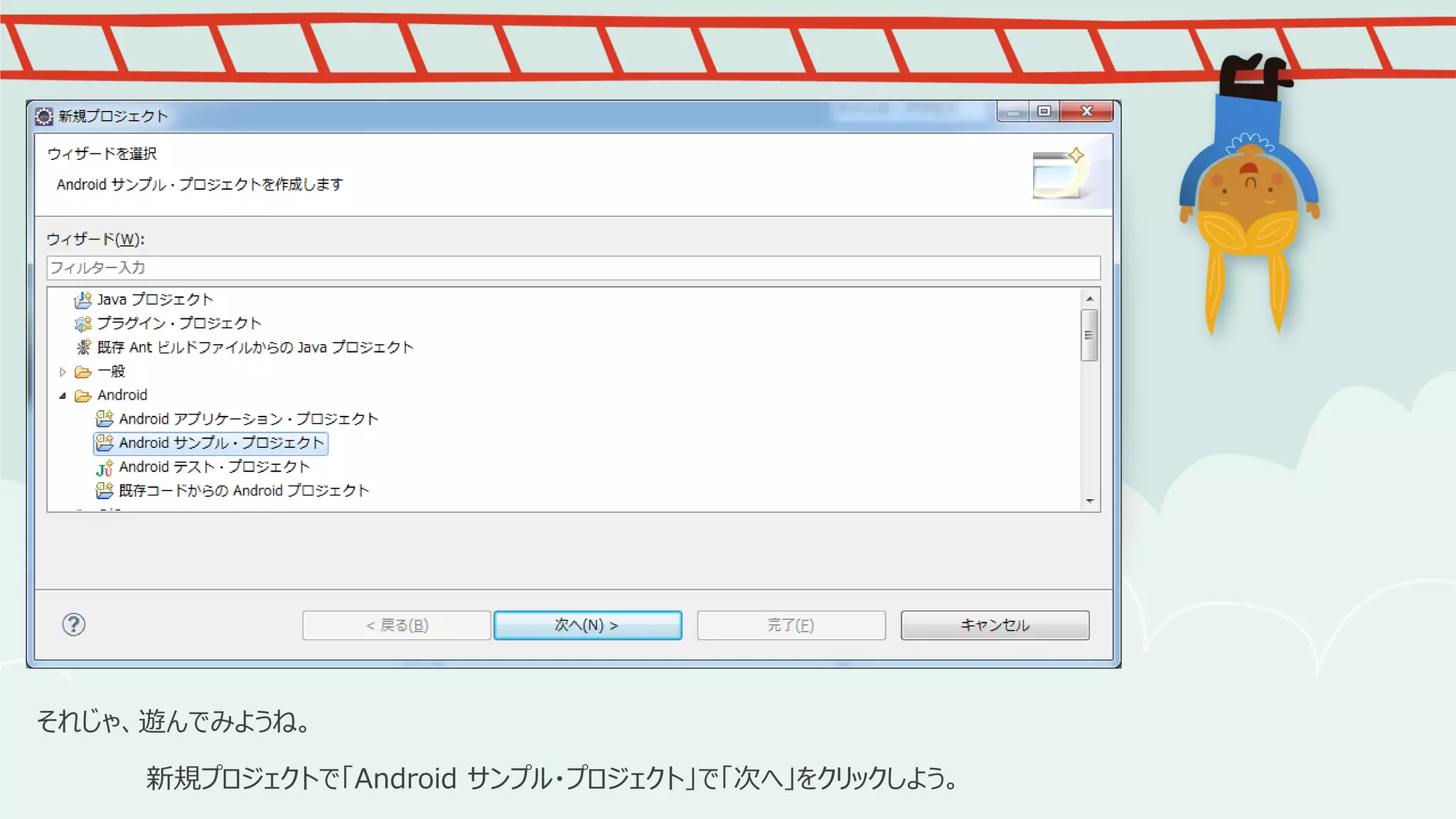Maximize the 新規プロジェクト dialog
The image size is (1456, 819).
pyautogui.click(x=1044, y=112)
